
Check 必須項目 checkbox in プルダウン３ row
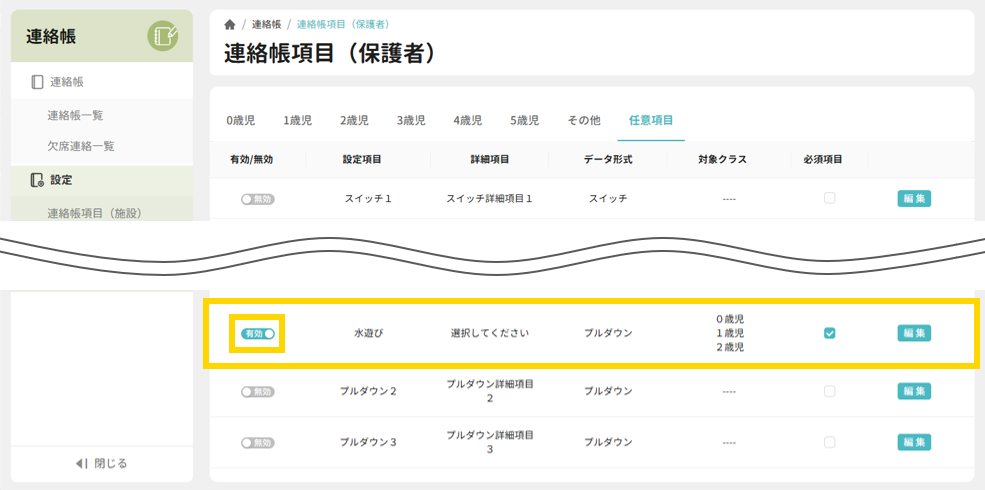[x=829, y=442]
